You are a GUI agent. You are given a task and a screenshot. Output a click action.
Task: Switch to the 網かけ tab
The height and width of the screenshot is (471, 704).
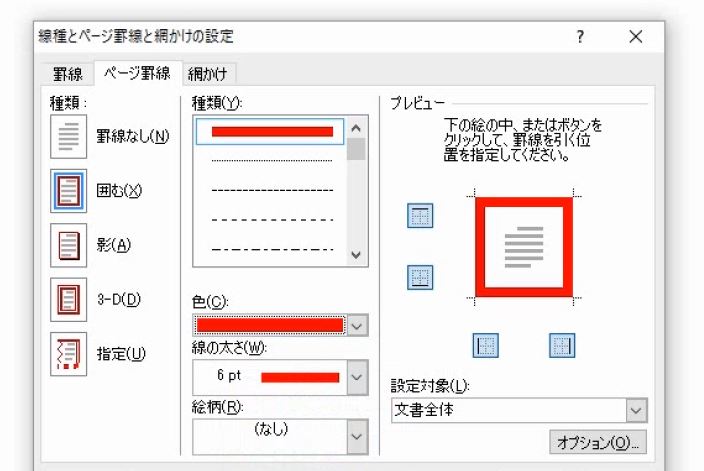point(208,74)
